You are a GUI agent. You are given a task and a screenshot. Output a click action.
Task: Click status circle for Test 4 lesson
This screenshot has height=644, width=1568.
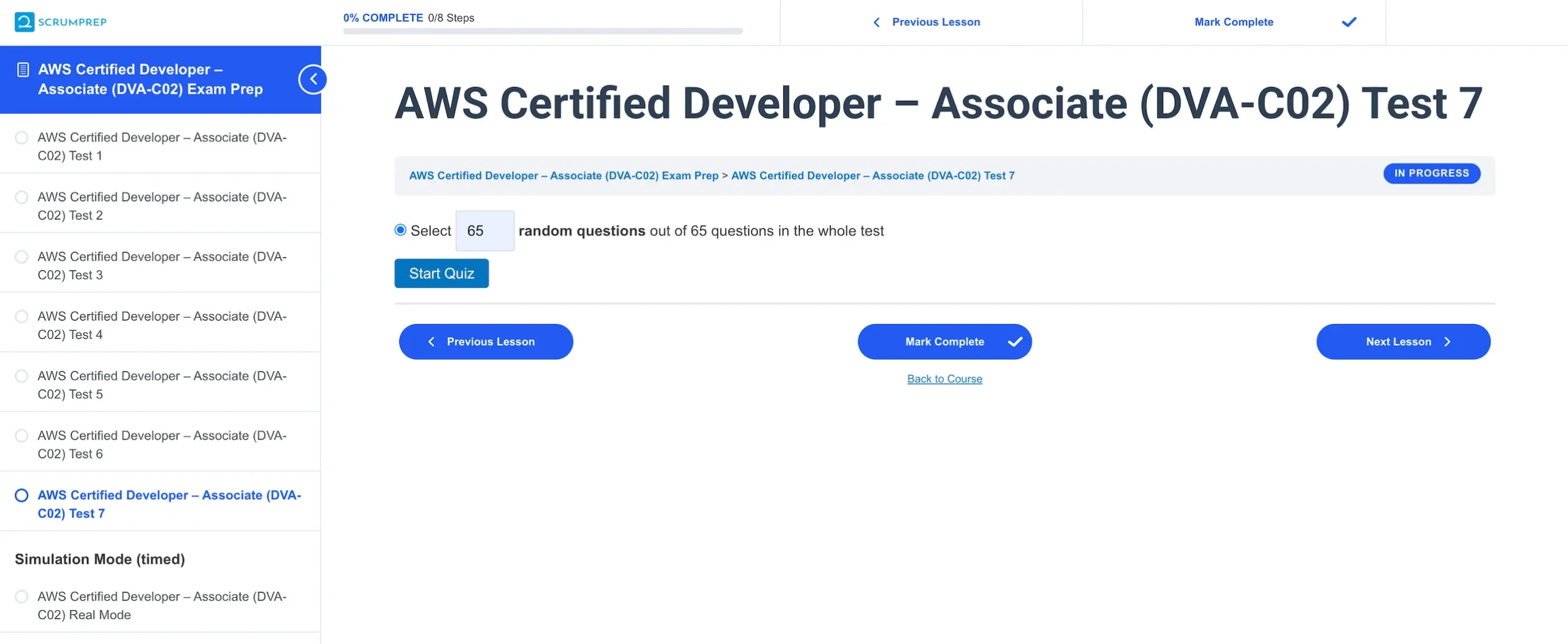[x=21, y=316]
